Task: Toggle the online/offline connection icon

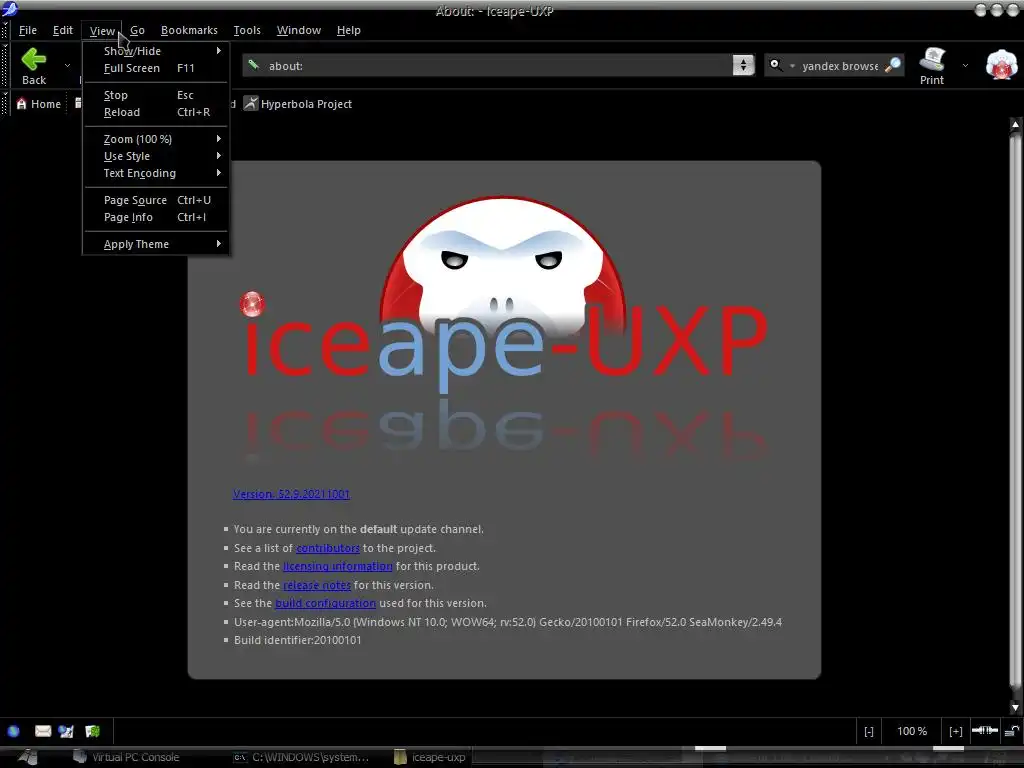Action: click(x=985, y=731)
